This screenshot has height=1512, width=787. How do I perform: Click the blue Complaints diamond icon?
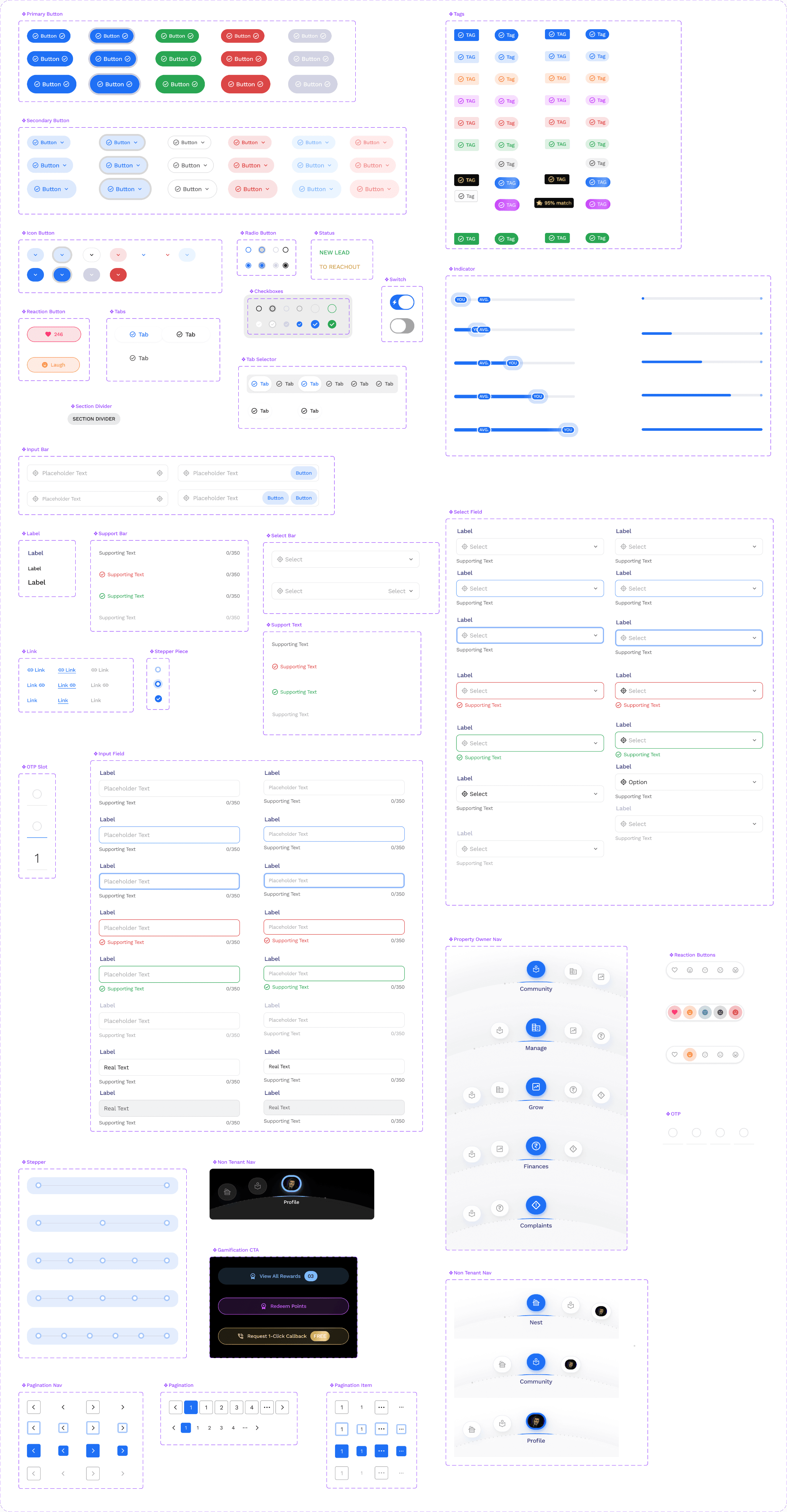[x=535, y=1205]
